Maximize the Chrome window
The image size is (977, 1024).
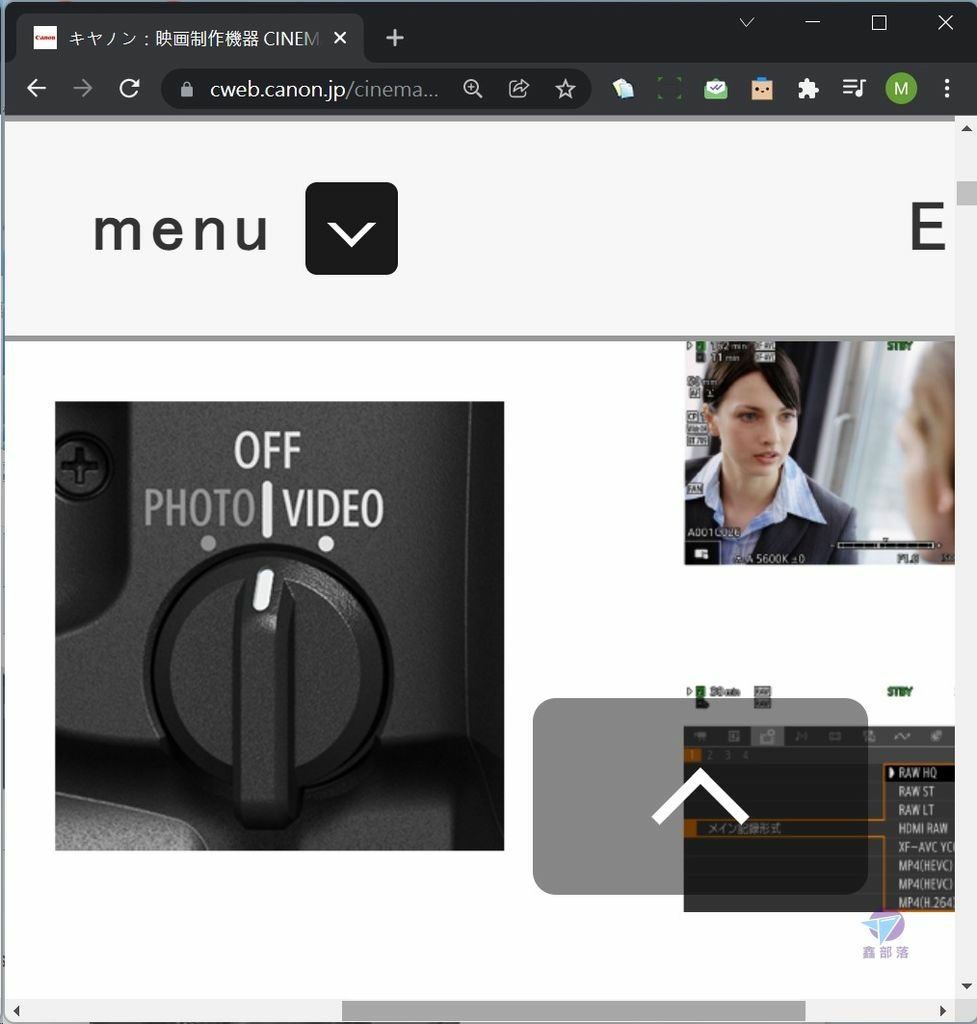click(x=879, y=23)
